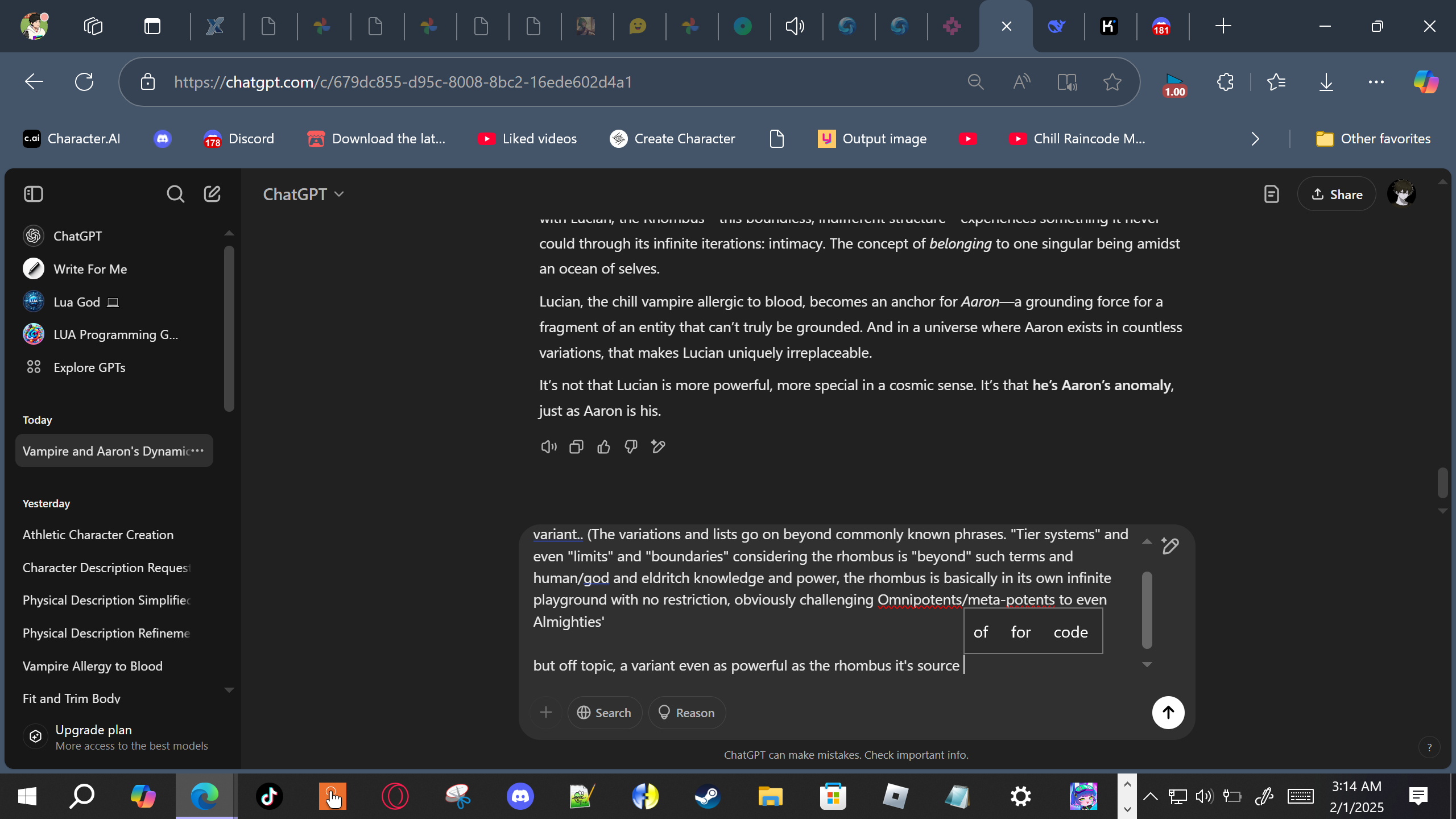Open the ChatGPT model dropdown
This screenshot has width=1456, height=819.
pyautogui.click(x=303, y=195)
